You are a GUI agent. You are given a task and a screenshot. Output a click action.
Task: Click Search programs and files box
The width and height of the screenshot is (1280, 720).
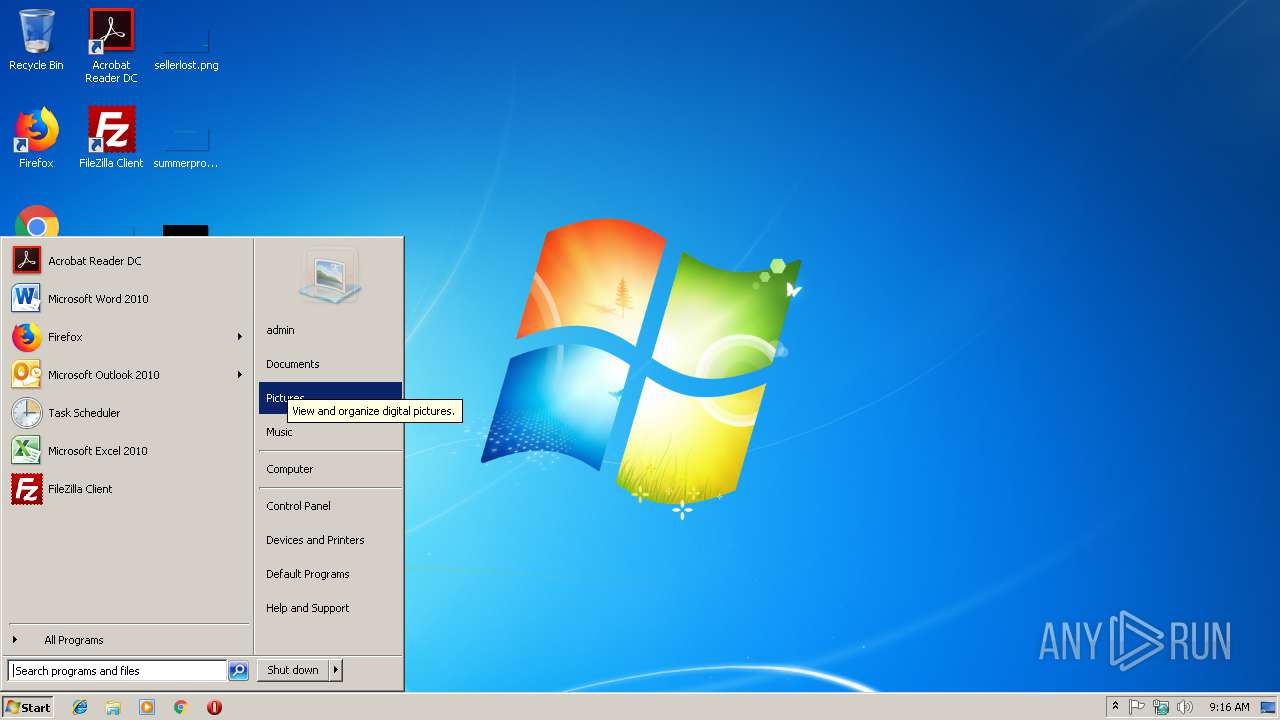pyautogui.click(x=117, y=671)
